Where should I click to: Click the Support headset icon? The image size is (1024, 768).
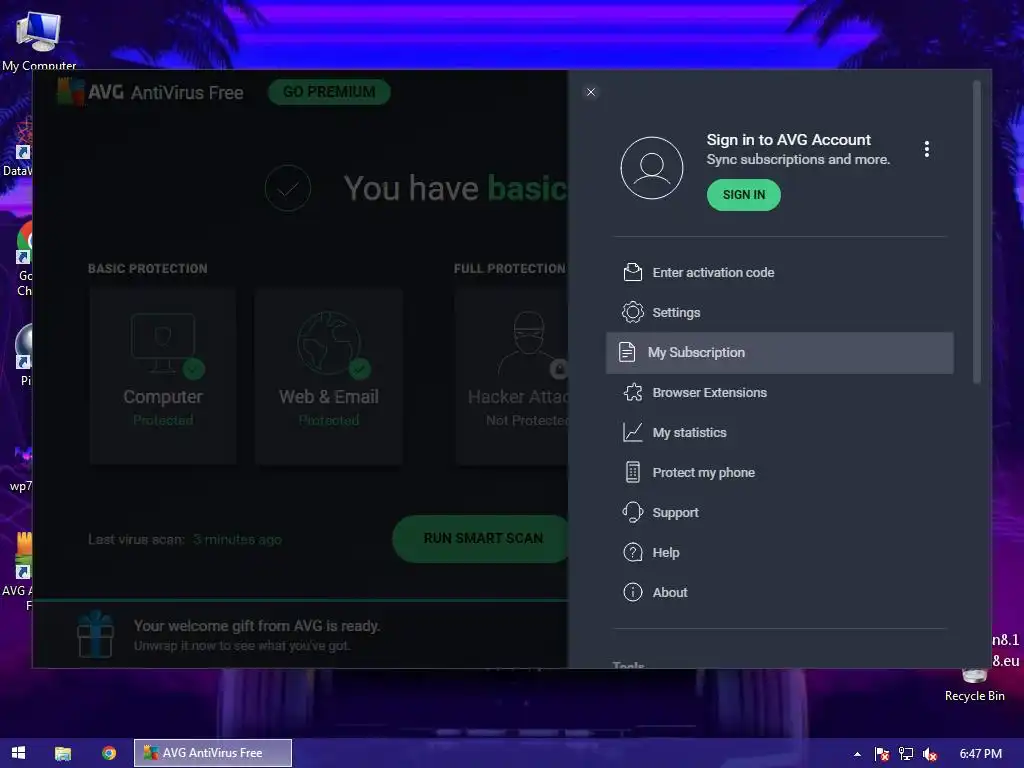click(632, 512)
